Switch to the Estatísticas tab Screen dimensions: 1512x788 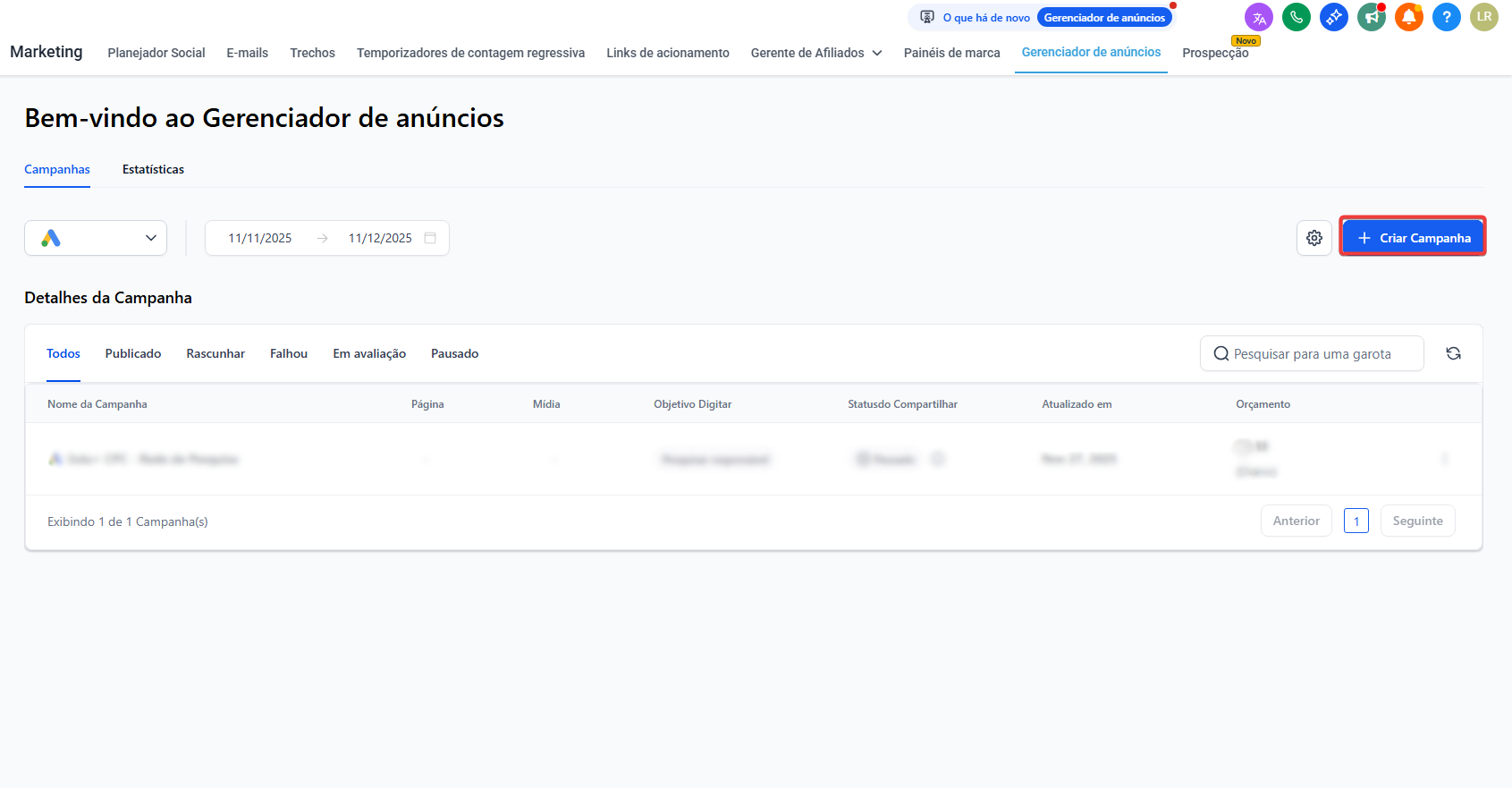[x=153, y=169]
